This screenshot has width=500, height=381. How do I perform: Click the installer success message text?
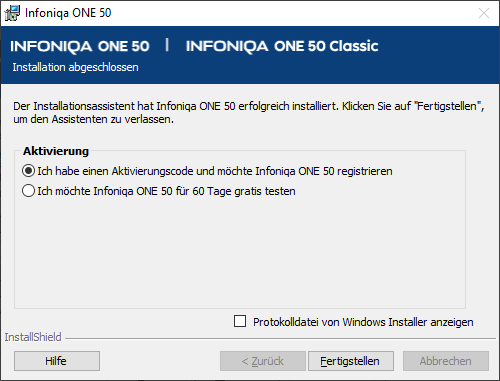pyautogui.click(x=249, y=113)
